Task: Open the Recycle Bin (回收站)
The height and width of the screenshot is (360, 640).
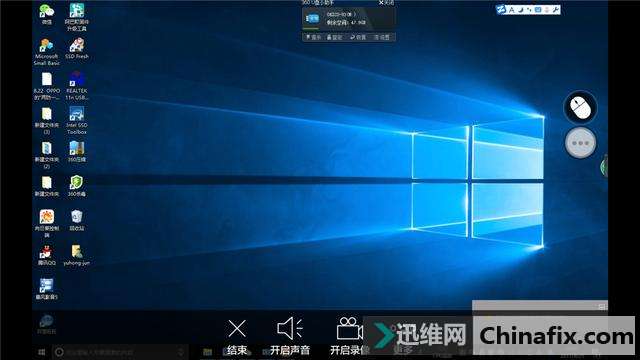Action: pos(77,220)
